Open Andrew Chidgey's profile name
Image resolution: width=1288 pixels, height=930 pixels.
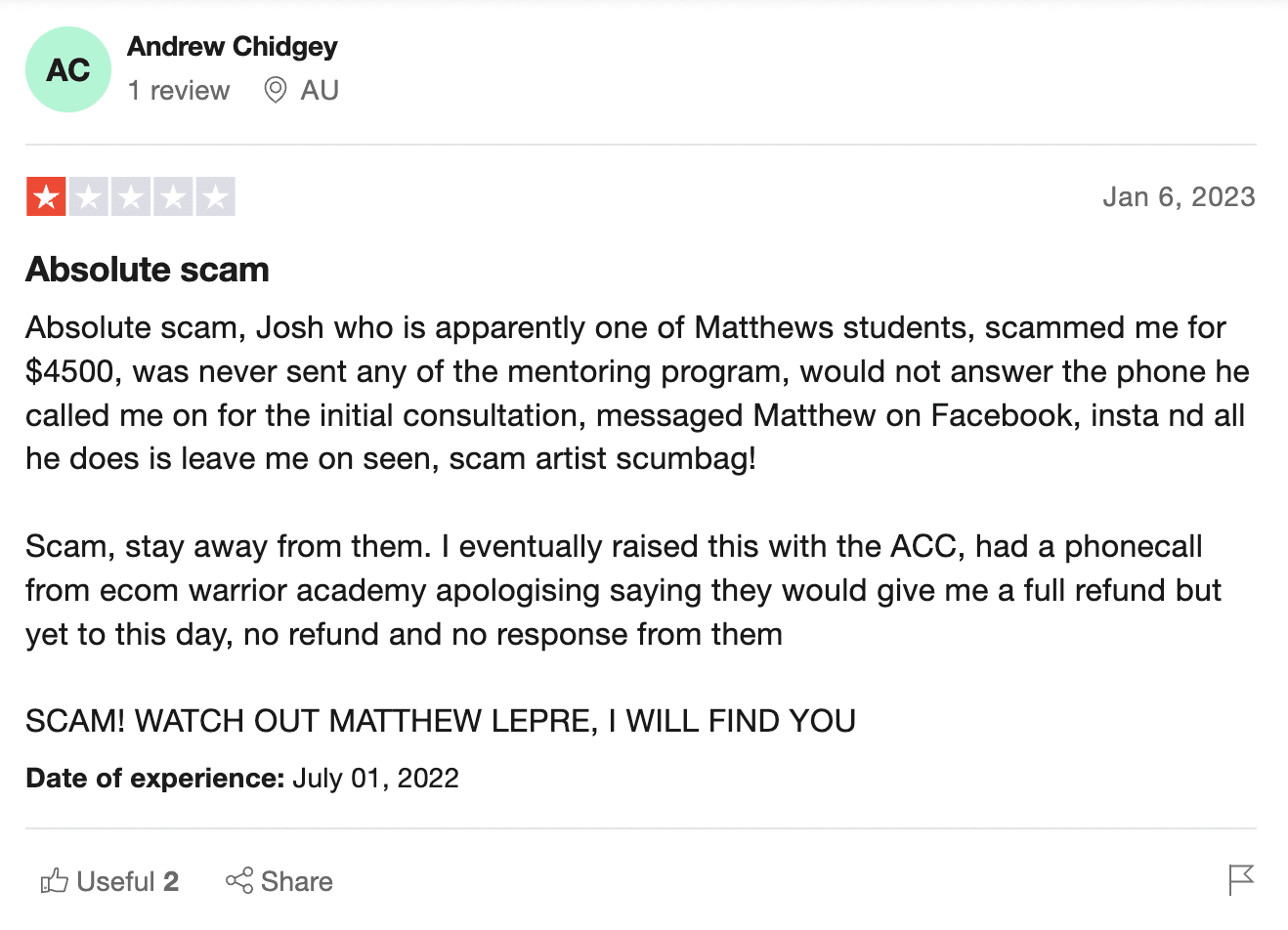233,47
